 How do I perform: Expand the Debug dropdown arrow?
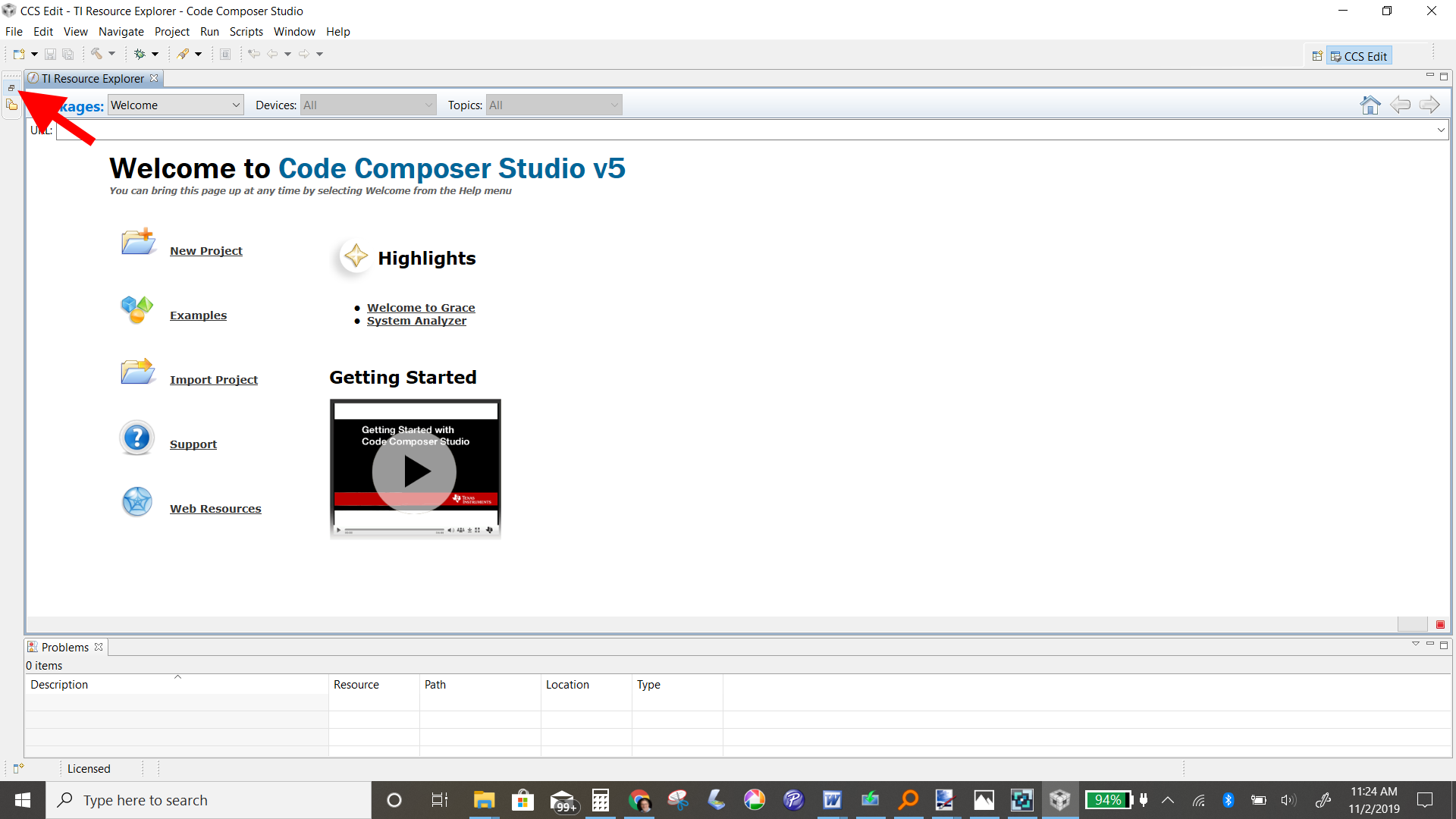155,54
